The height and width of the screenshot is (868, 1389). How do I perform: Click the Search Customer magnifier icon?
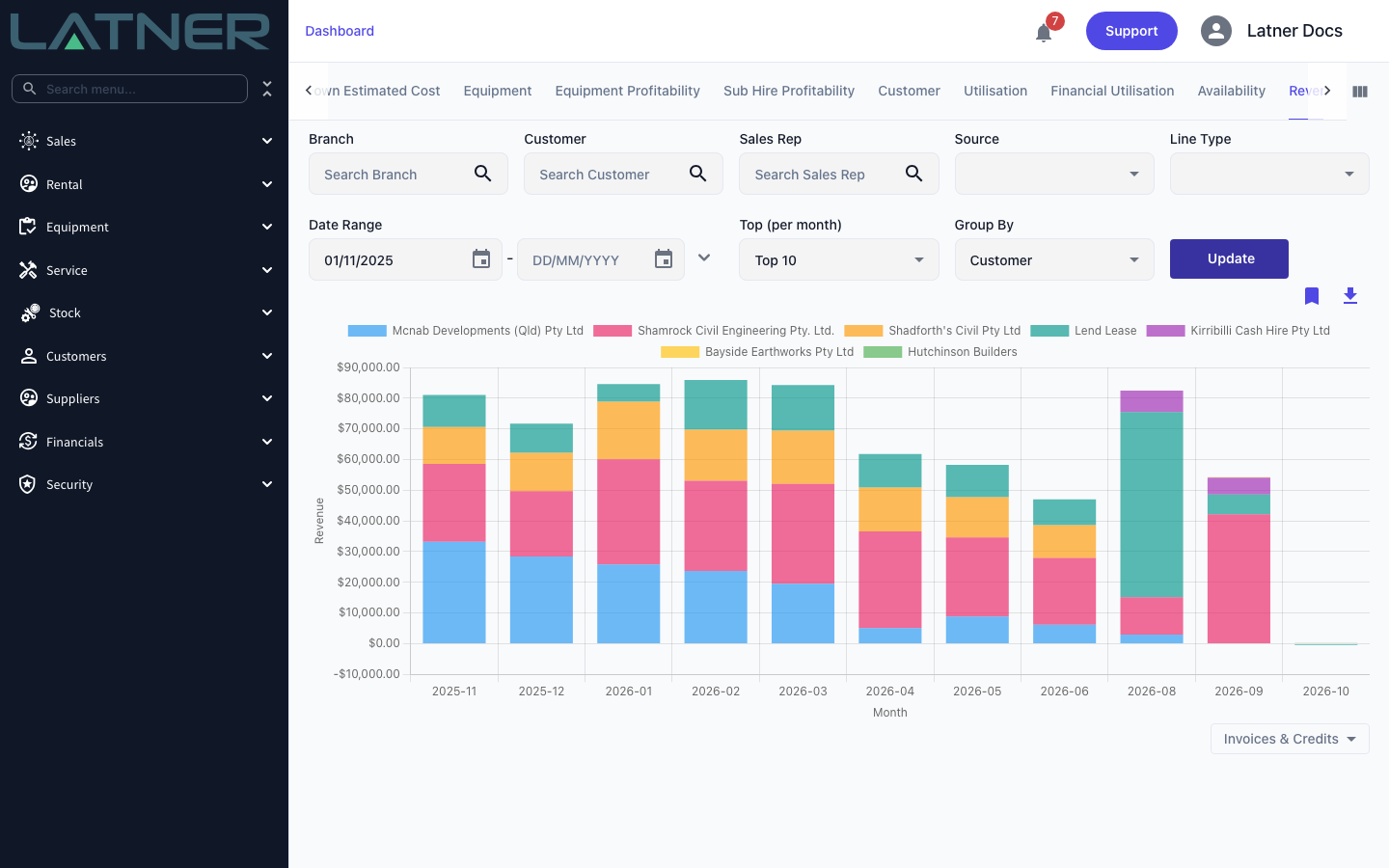pyautogui.click(x=698, y=174)
